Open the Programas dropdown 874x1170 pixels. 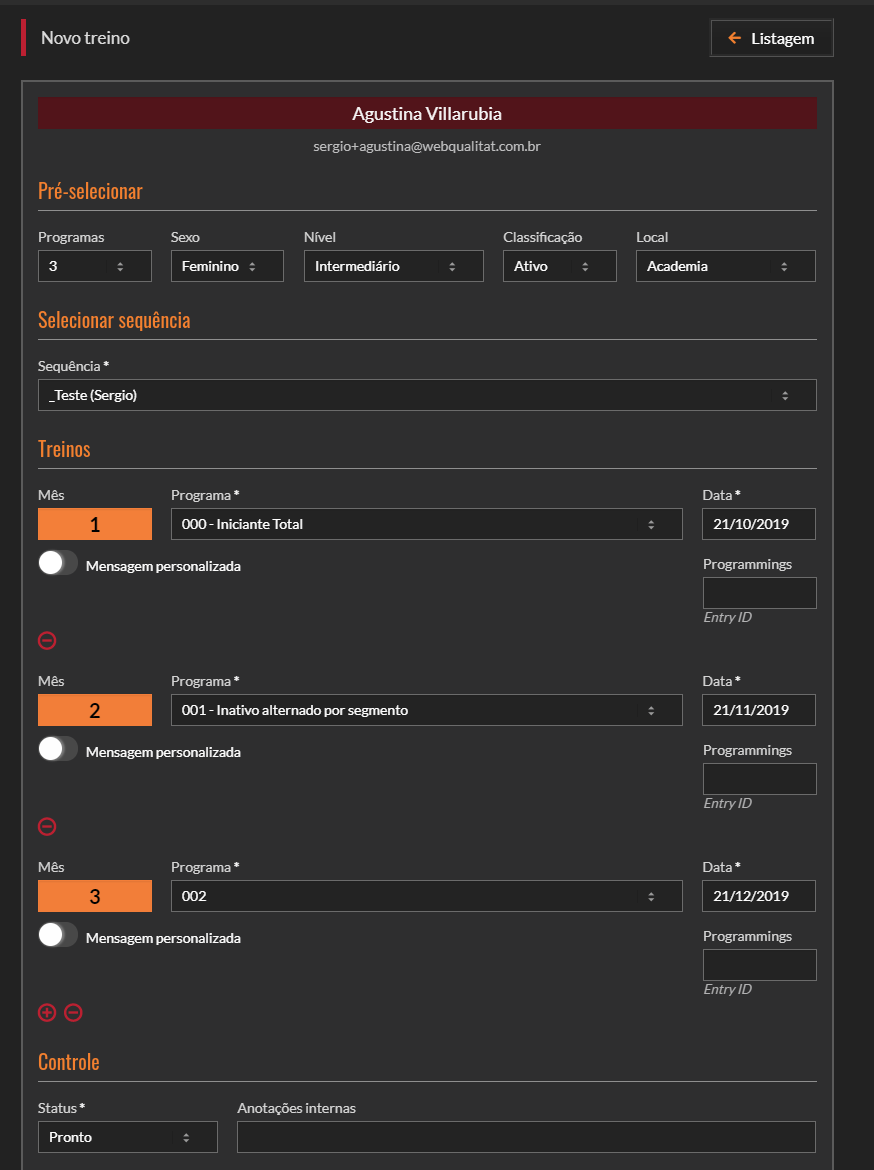coord(94,266)
